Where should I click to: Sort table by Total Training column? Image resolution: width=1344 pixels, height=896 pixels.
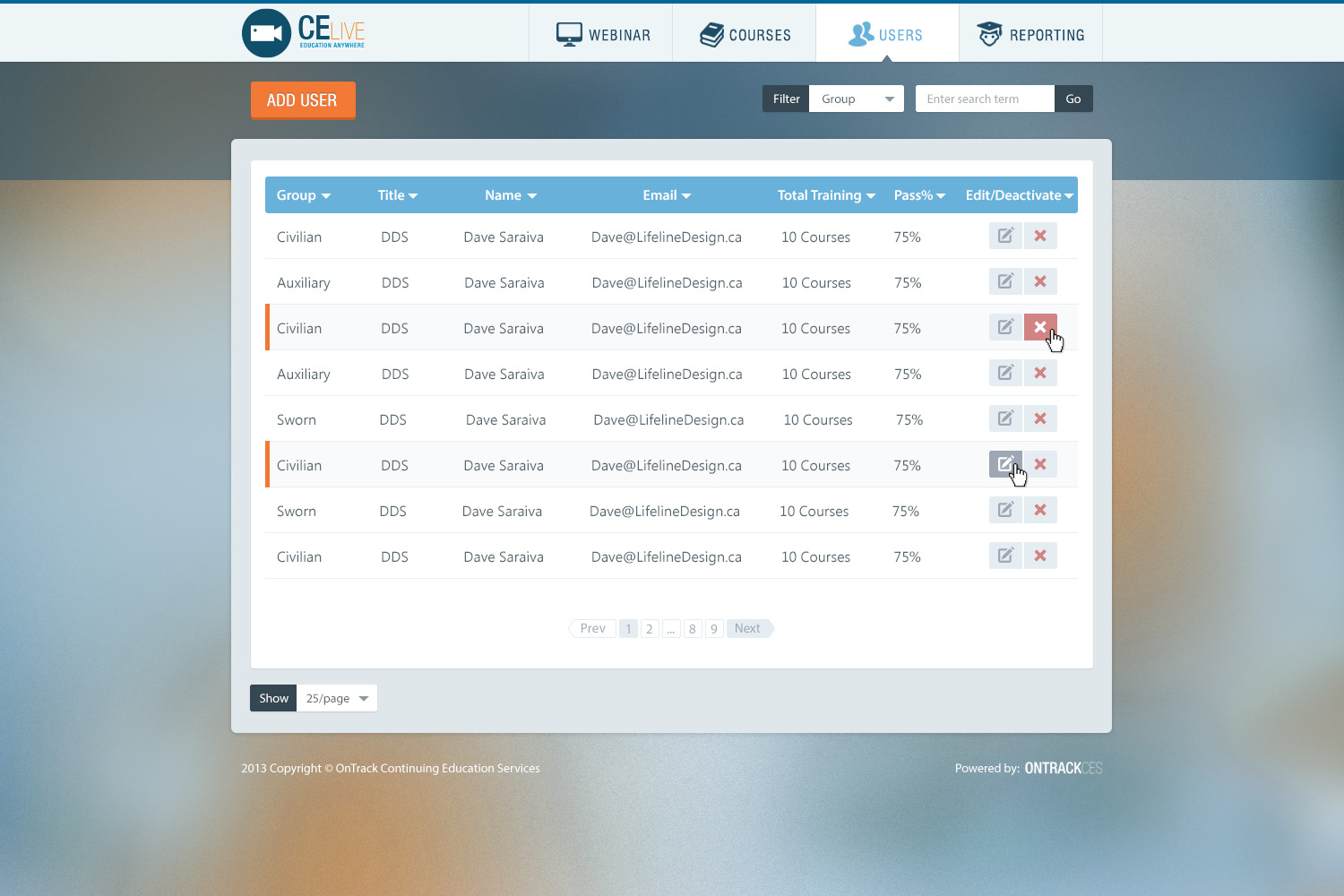825,195
